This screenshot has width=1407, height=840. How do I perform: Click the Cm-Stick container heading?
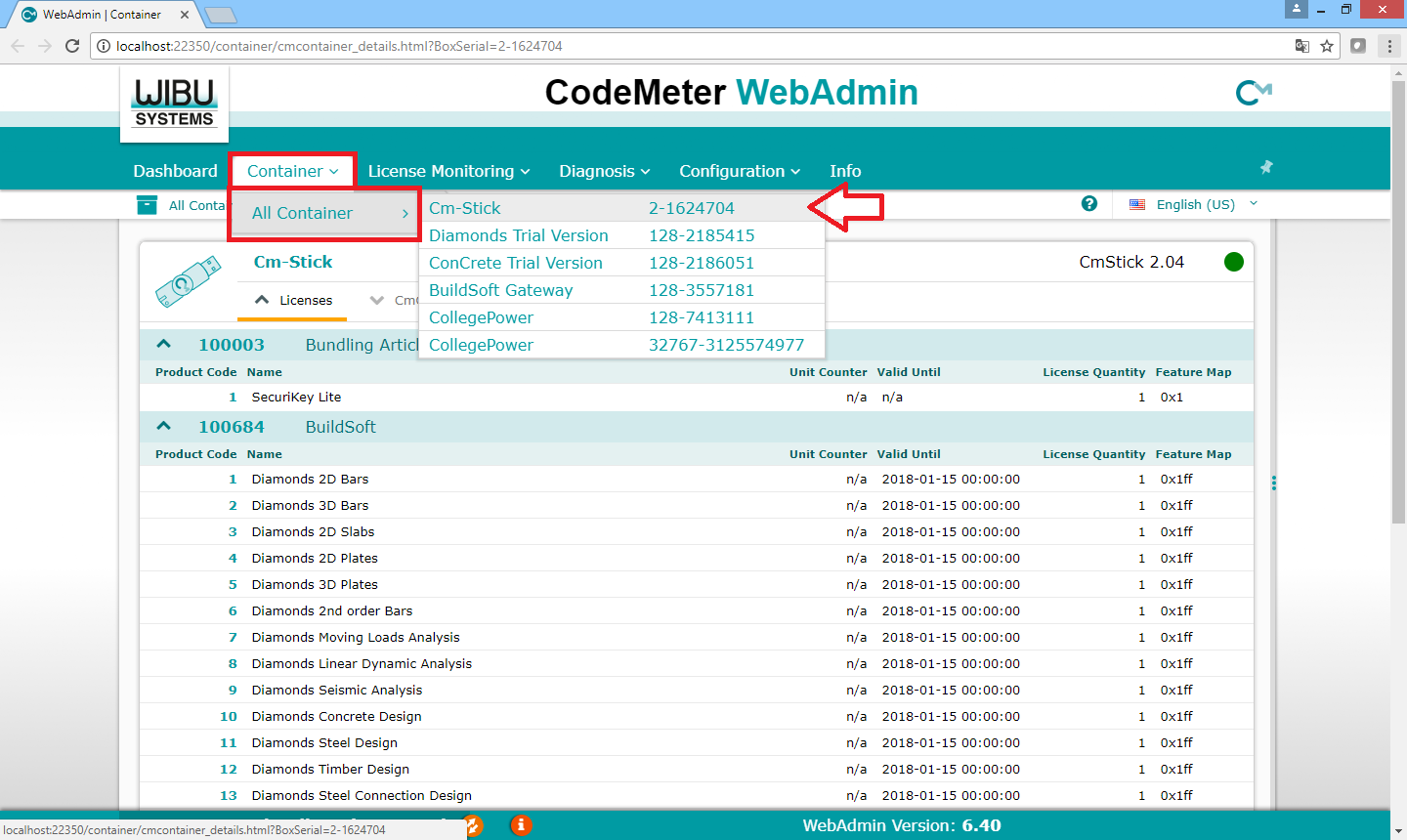click(292, 262)
